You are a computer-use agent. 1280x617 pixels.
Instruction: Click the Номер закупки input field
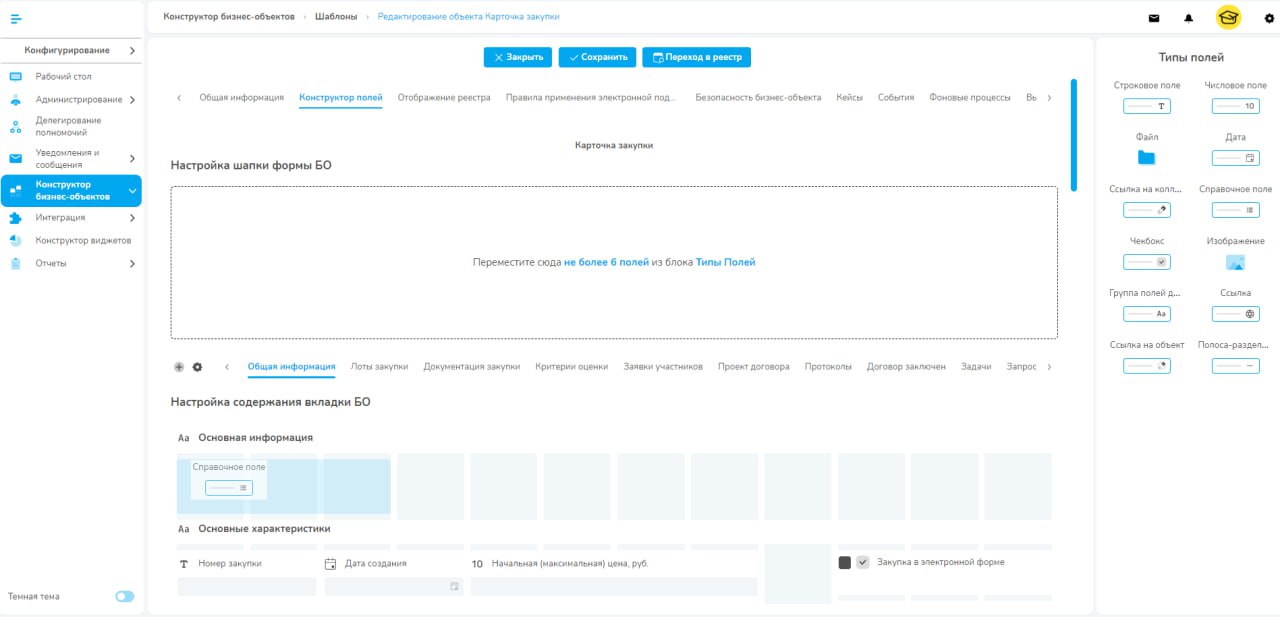click(x=247, y=587)
